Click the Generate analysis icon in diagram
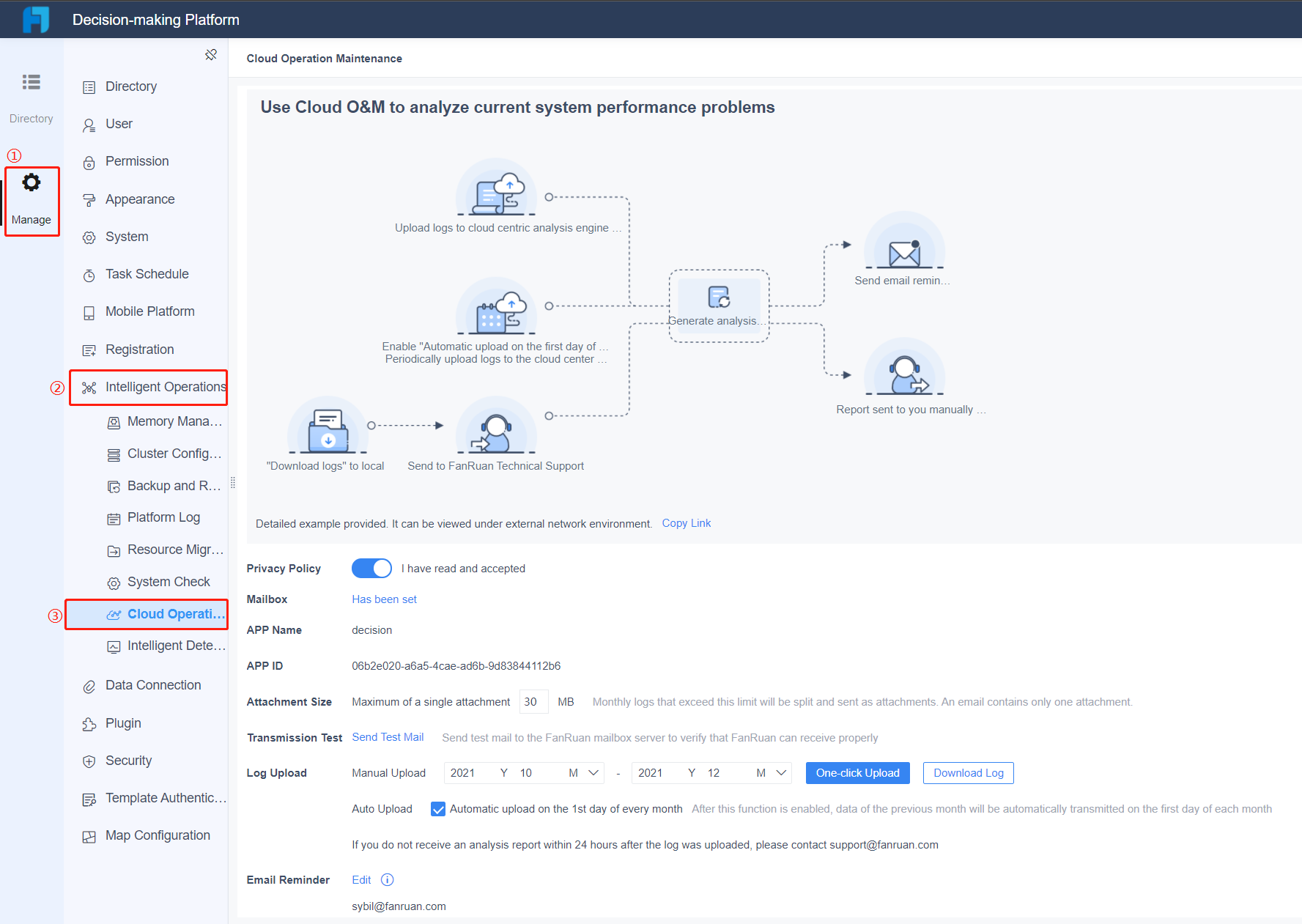Screen dimensions: 1302x924 719,297
